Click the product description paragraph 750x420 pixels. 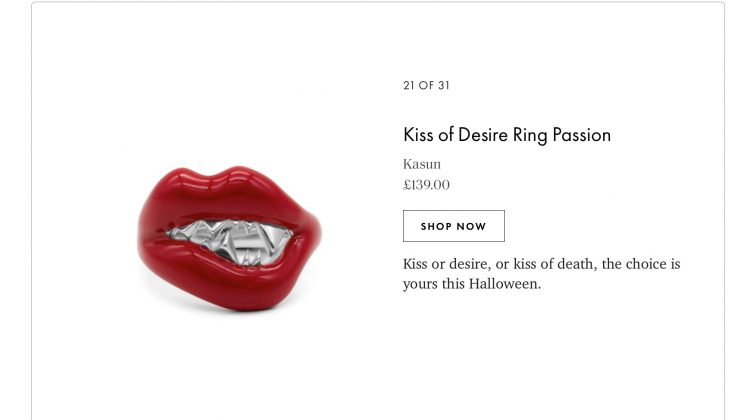click(541, 274)
